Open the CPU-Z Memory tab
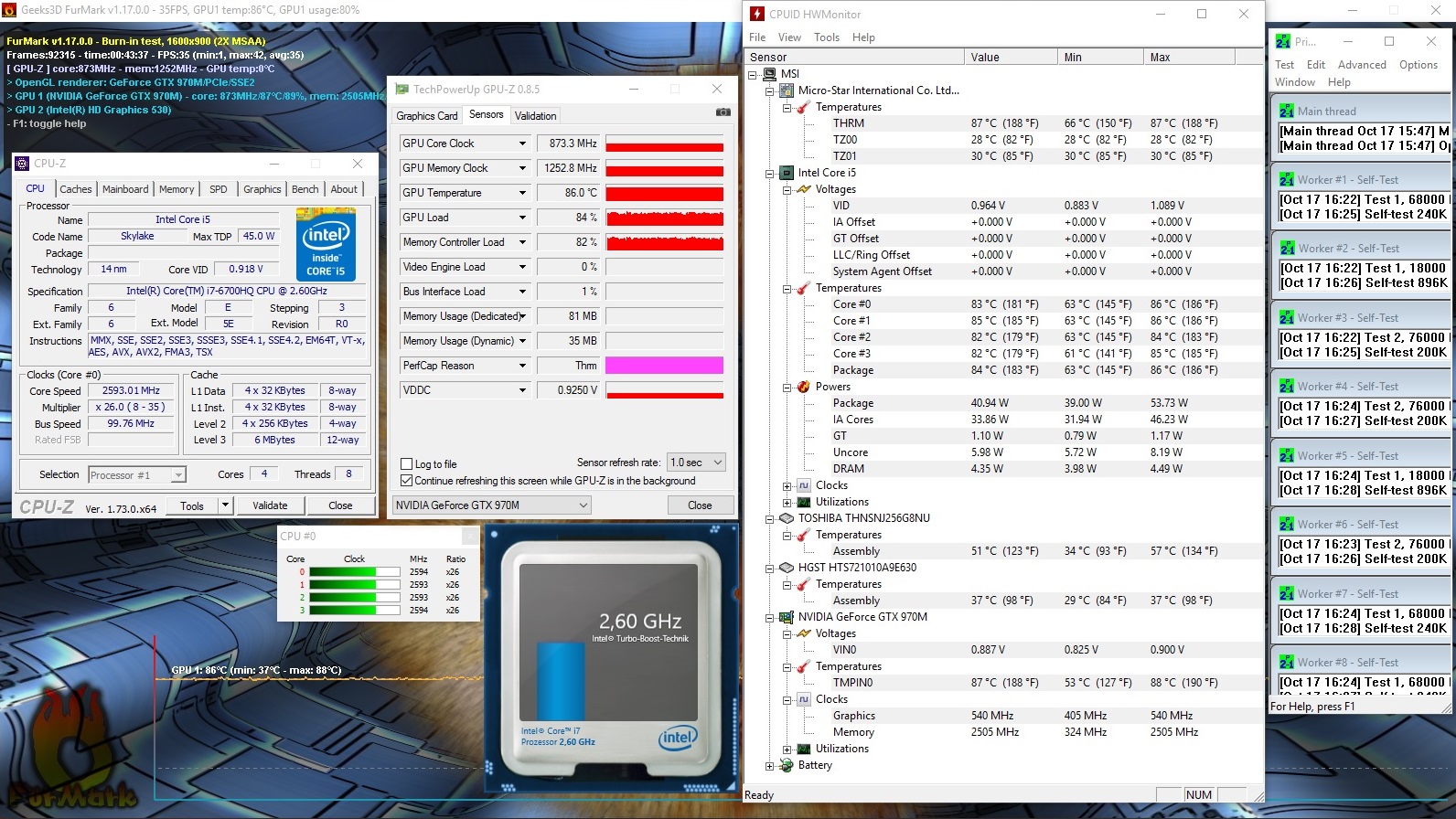The image size is (1456, 819). coord(177,189)
